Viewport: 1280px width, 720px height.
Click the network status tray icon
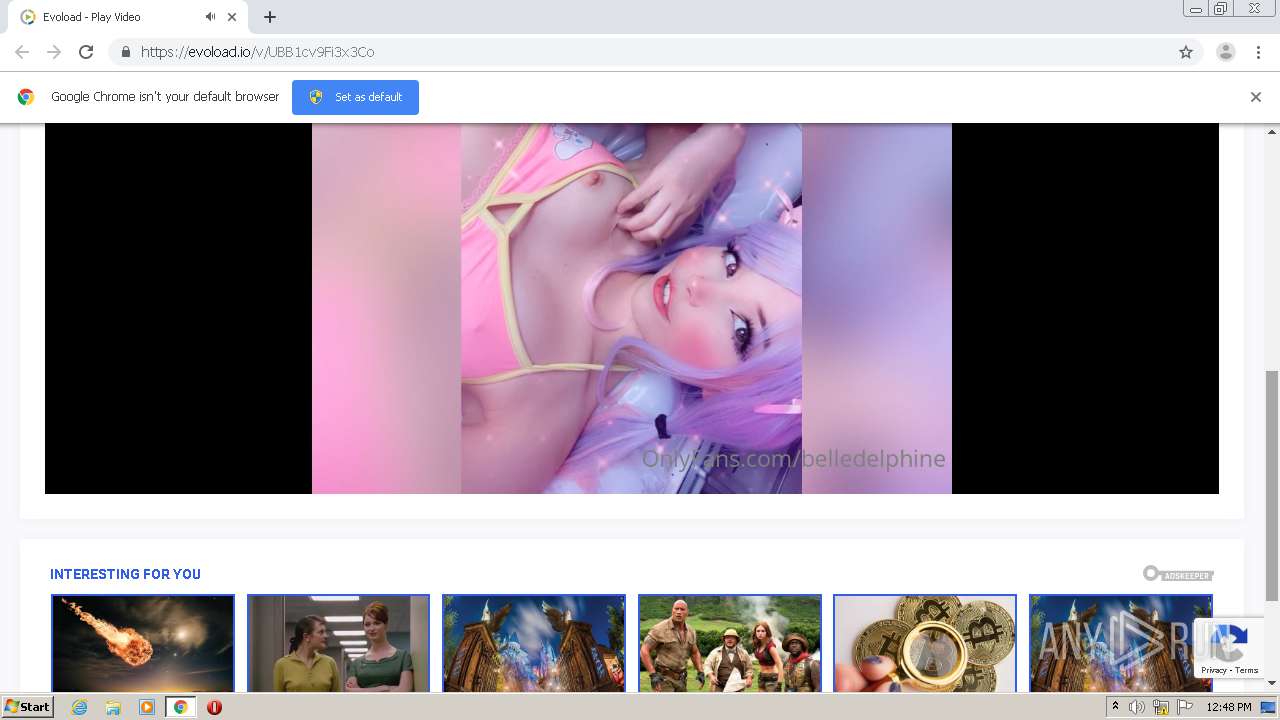point(1161,707)
